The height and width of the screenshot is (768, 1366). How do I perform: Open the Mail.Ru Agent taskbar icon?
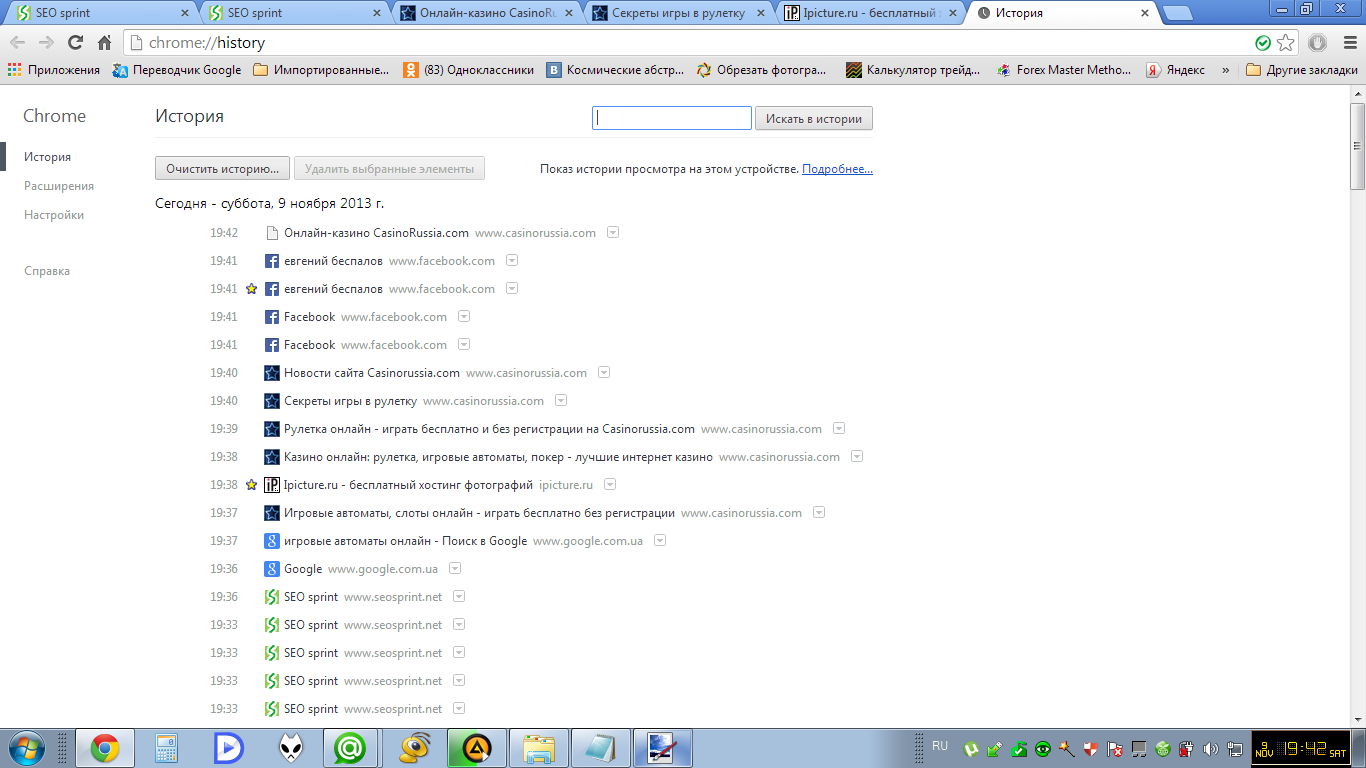click(x=349, y=748)
